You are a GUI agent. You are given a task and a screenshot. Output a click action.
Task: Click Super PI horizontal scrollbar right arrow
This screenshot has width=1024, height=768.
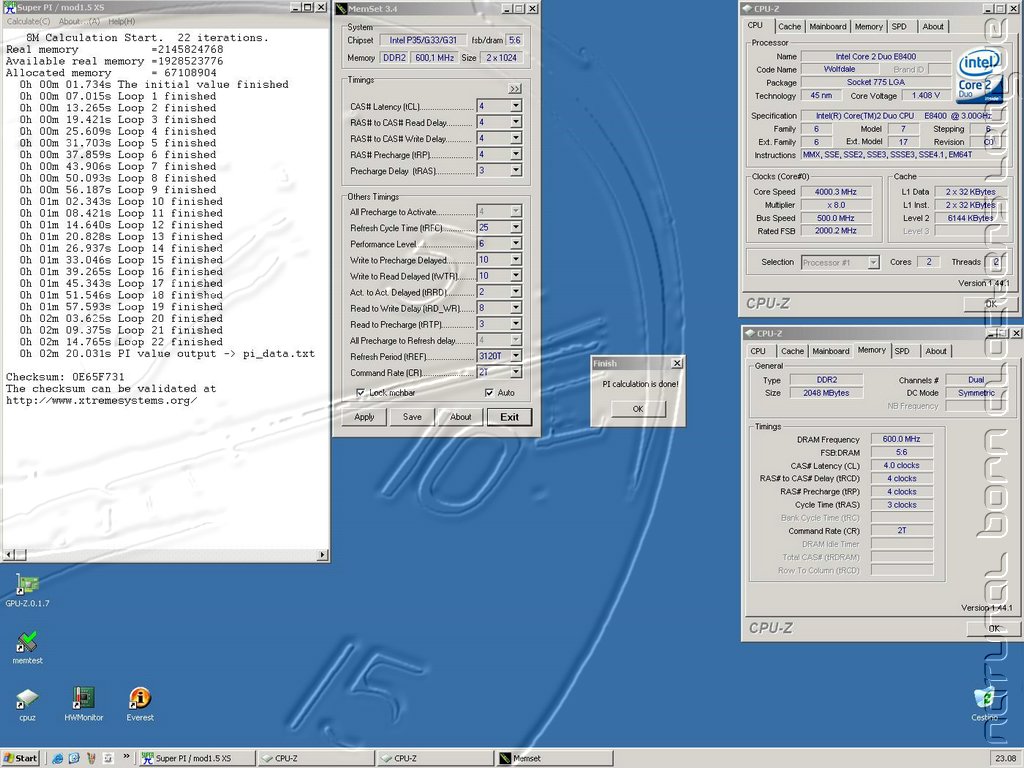(x=323, y=555)
